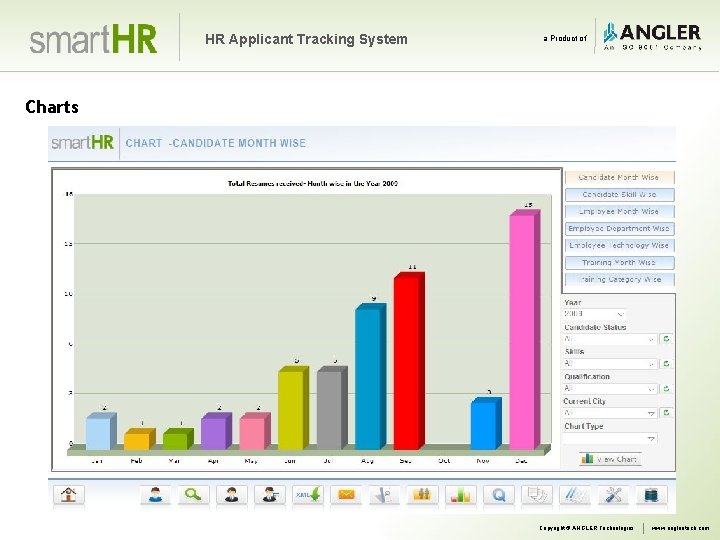Expand the Qualification dropdown

coord(610,388)
